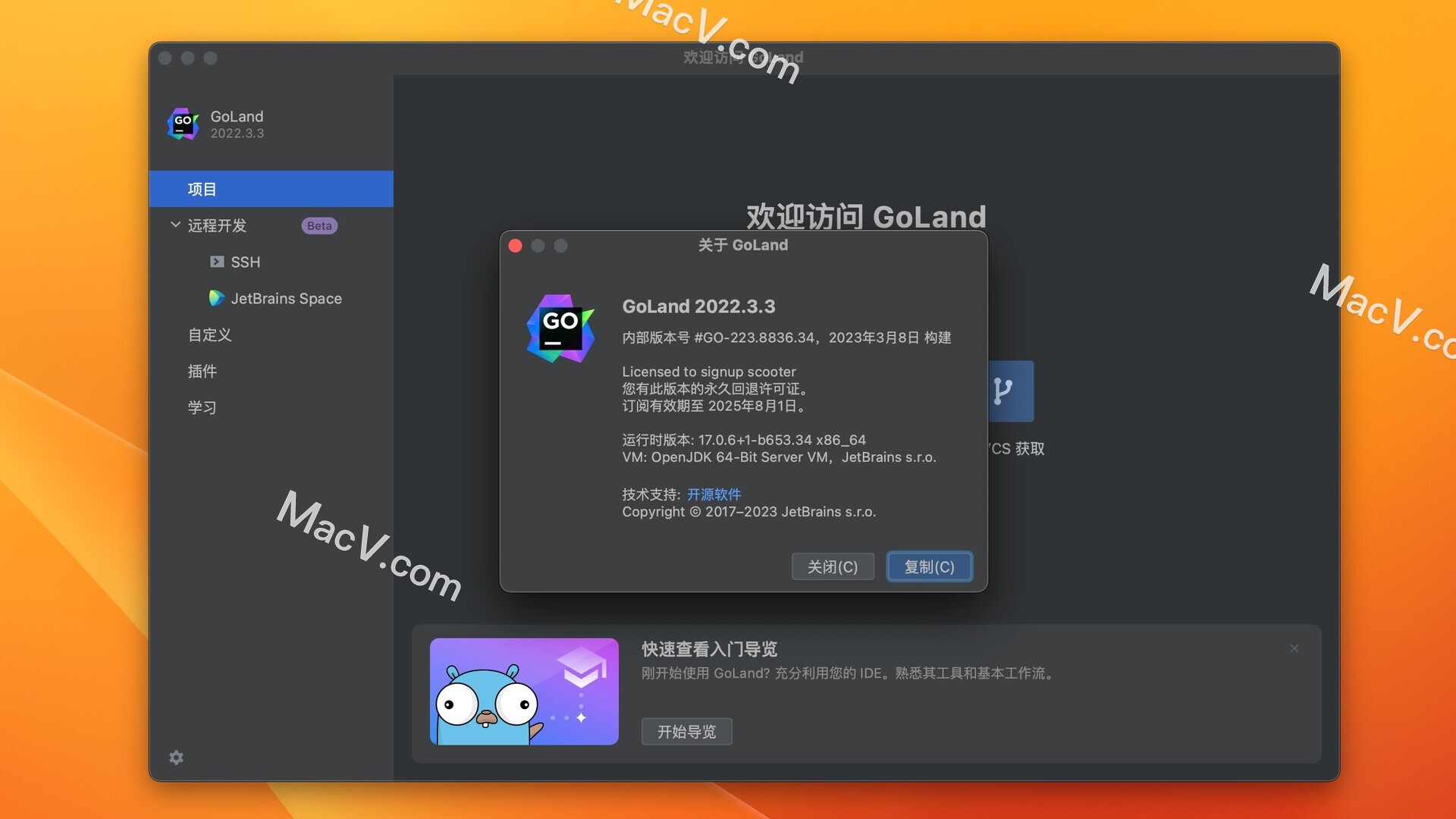The width and height of the screenshot is (1456, 819).
Task: Click the sidebar version text 2022.3.3
Action: 237,133
